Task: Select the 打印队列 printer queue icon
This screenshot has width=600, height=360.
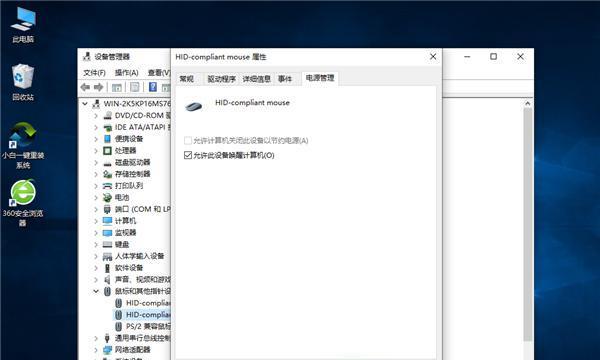Action: coord(108,186)
